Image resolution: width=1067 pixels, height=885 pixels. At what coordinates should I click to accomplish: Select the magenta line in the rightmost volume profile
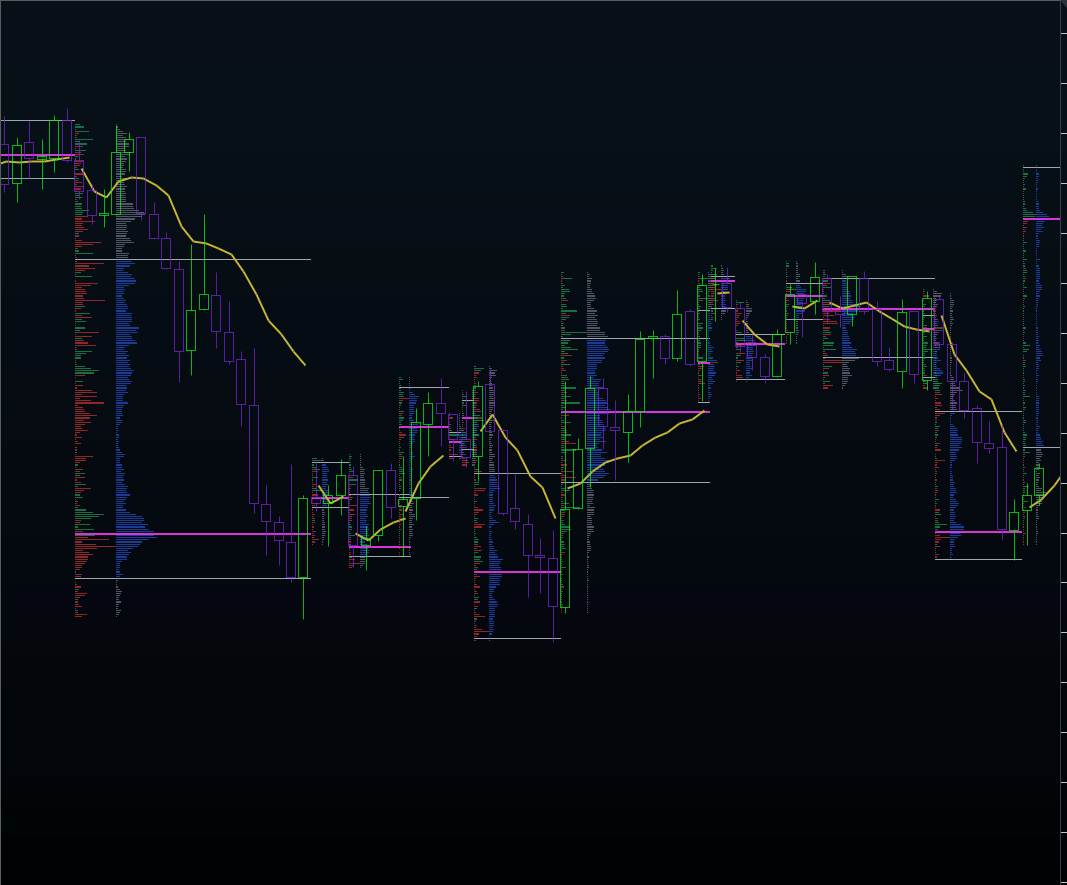tap(1041, 219)
